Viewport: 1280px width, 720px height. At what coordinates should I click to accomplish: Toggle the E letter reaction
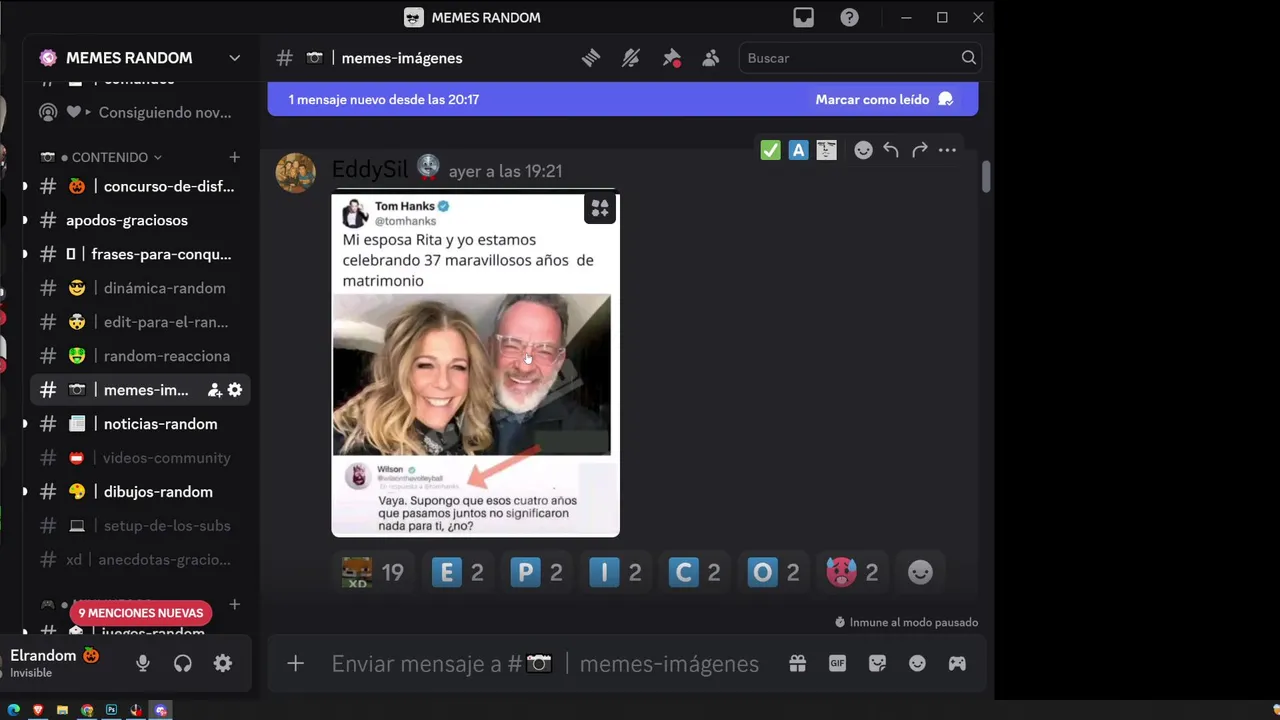click(x=458, y=572)
